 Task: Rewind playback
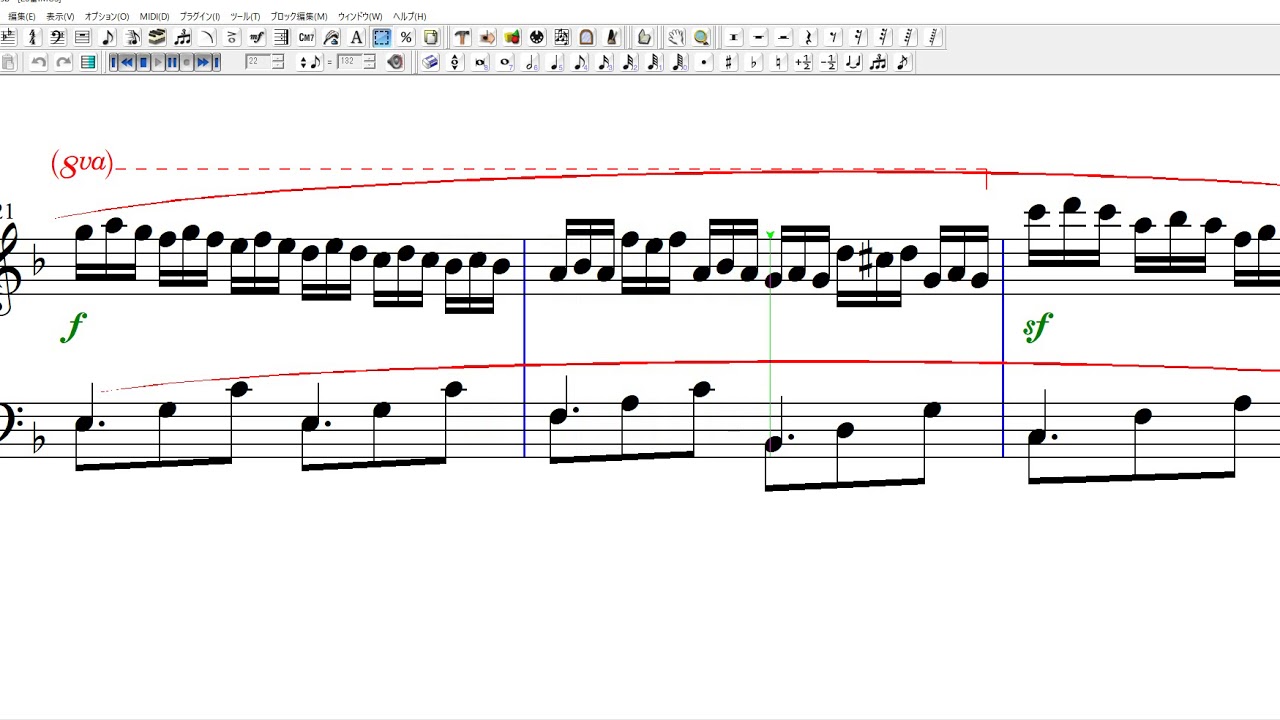[x=128, y=62]
